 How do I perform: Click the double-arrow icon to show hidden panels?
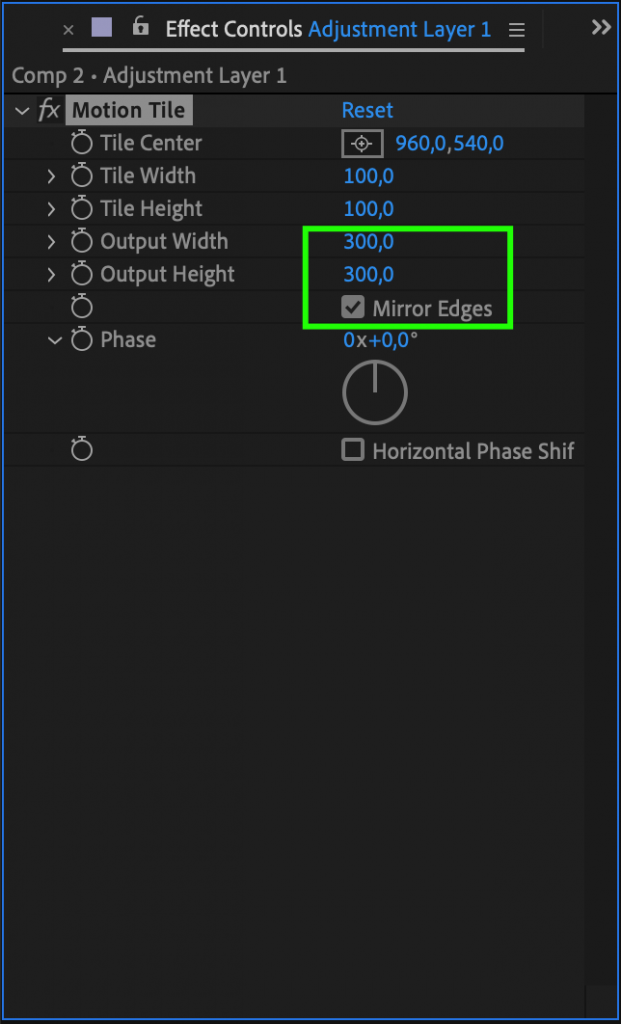601,27
